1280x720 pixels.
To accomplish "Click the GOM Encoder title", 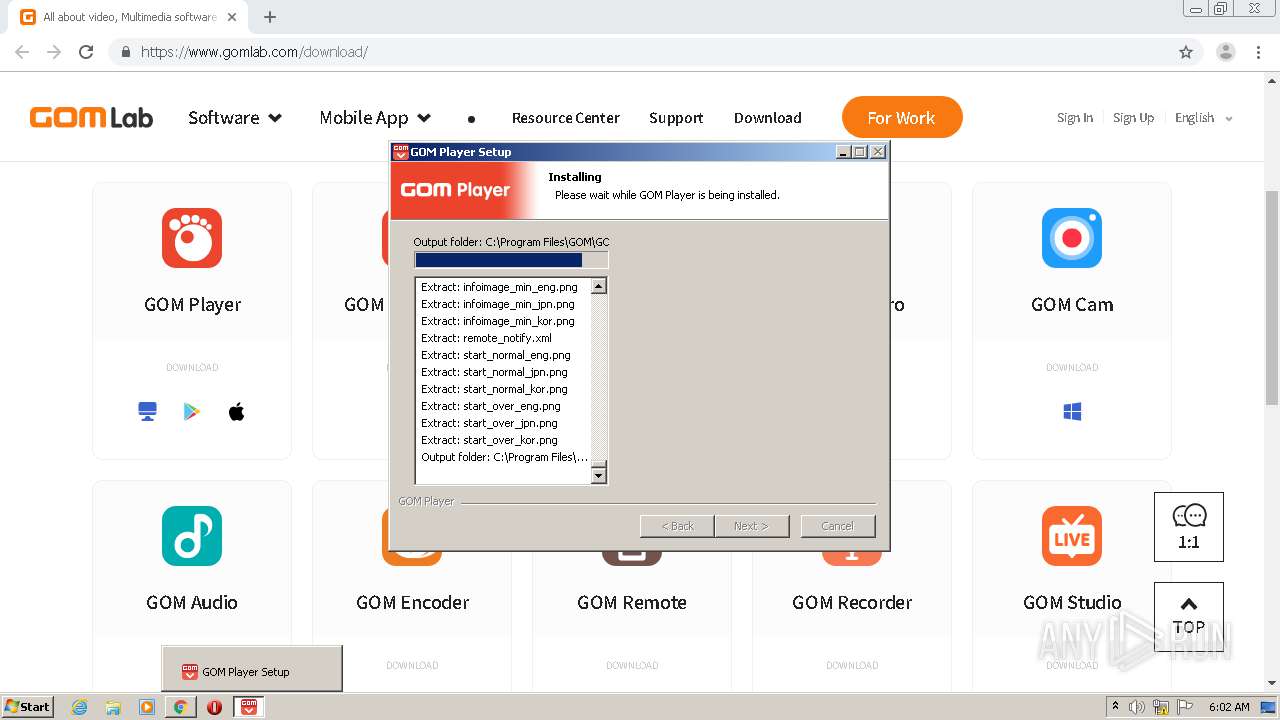I will 412,602.
